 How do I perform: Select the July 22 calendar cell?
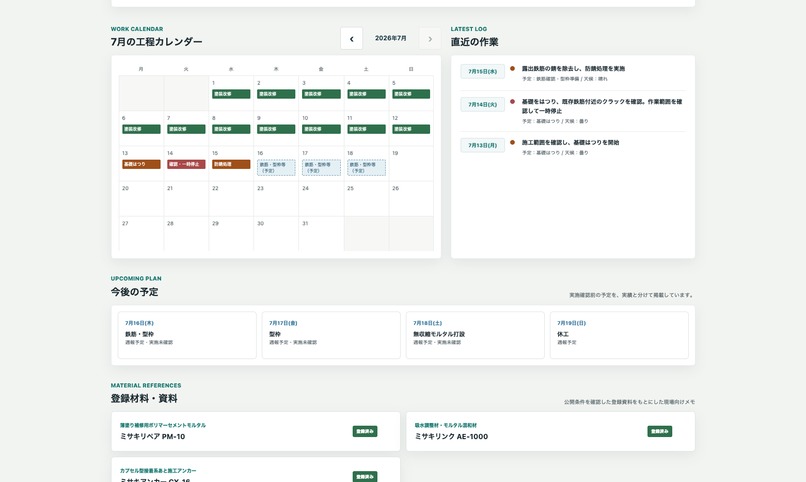[231, 199]
